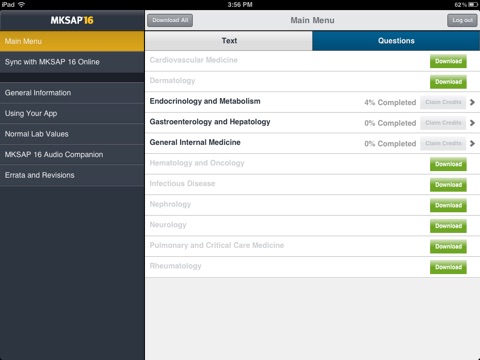Click Gastroenterology's 0% Completed label
The image size is (480, 360).
pos(390,123)
